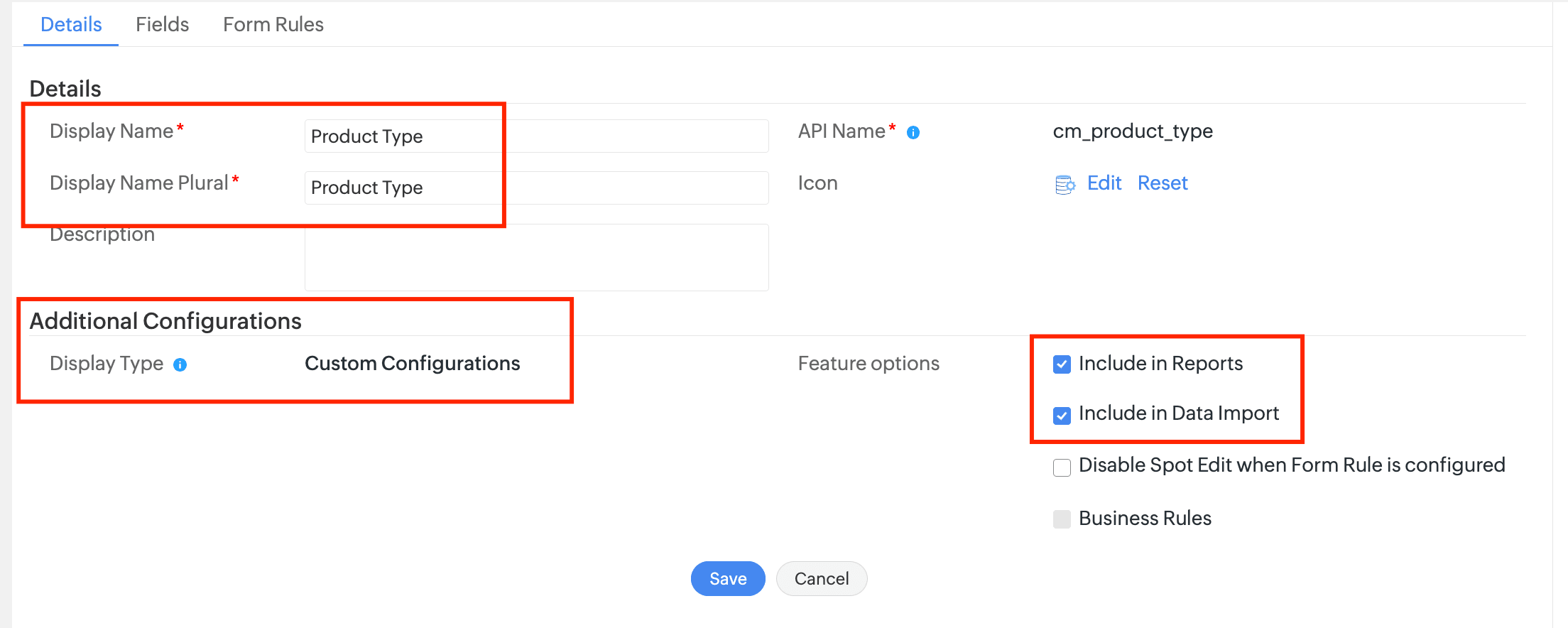Click the cm_product_type API name text
Screen dimensions: 1568x628
tap(1132, 131)
